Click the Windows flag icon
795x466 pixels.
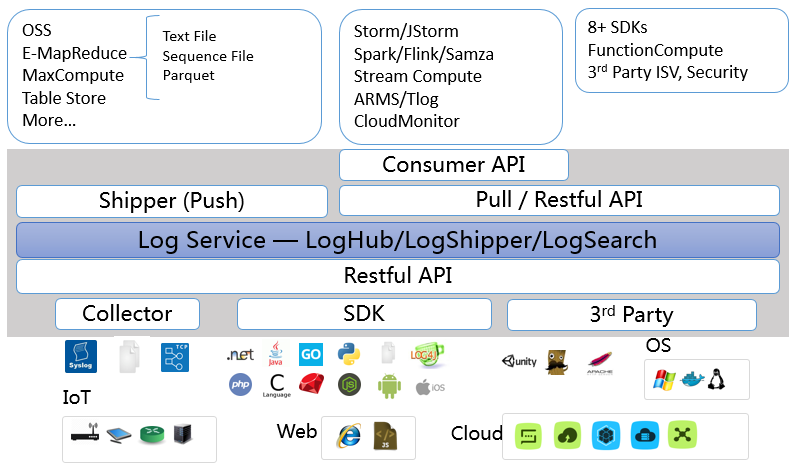pyautogui.click(x=664, y=380)
